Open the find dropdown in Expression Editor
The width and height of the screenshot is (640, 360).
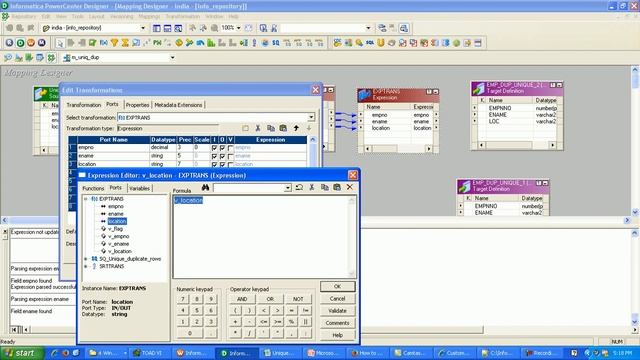288,188
